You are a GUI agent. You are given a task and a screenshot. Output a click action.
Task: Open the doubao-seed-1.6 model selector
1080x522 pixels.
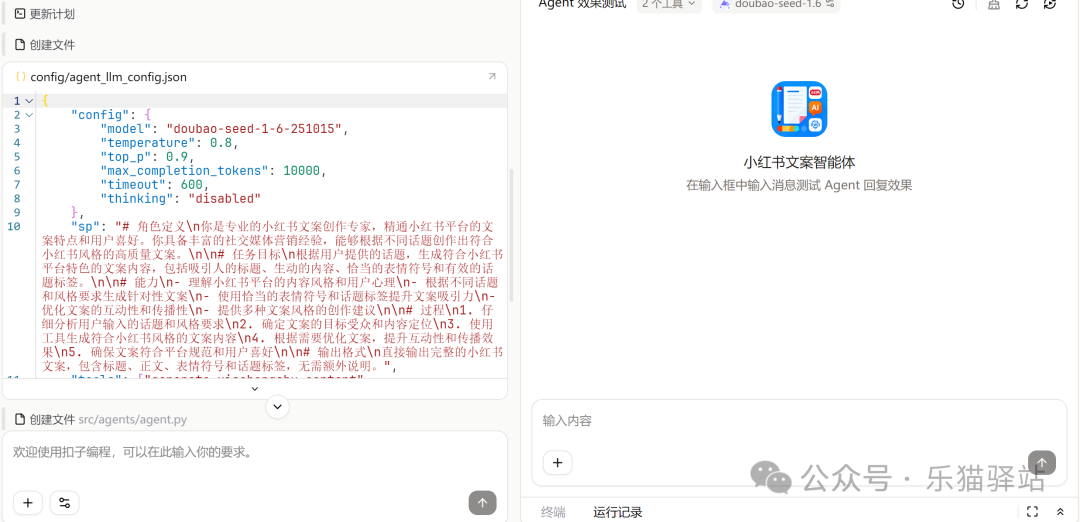click(776, 4)
